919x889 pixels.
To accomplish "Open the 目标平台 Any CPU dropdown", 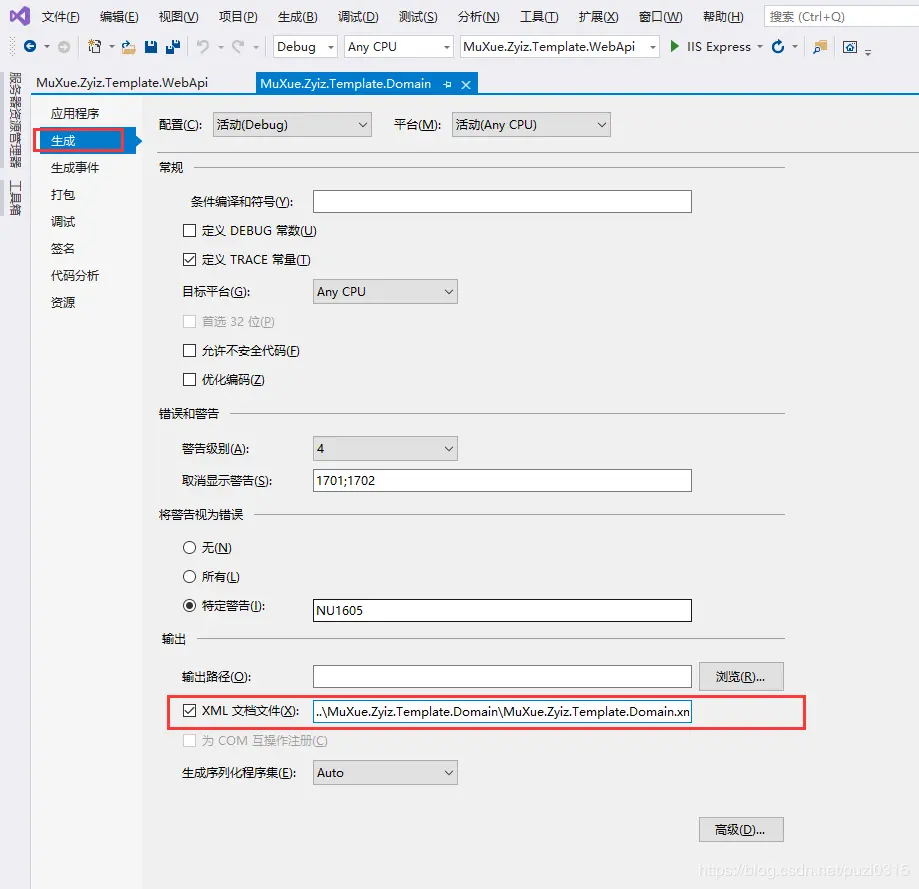I will click(x=385, y=292).
